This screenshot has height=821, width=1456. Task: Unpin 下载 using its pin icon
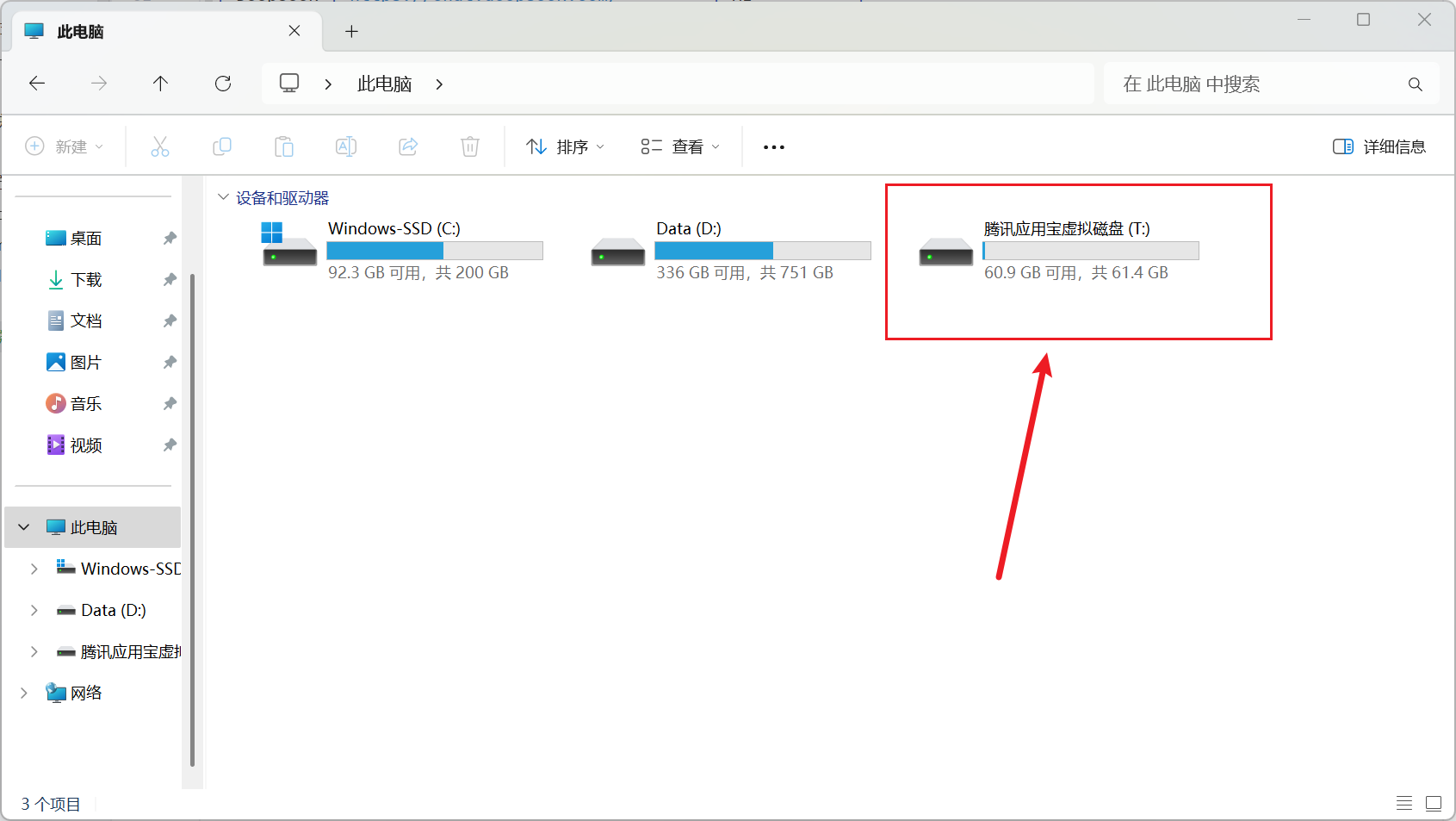tap(170, 279)
